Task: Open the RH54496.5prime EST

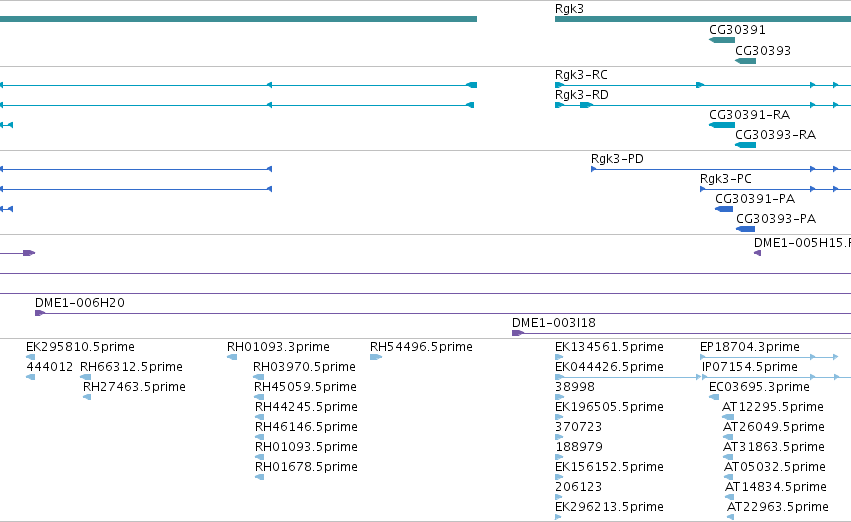Action: pos(376,357)
